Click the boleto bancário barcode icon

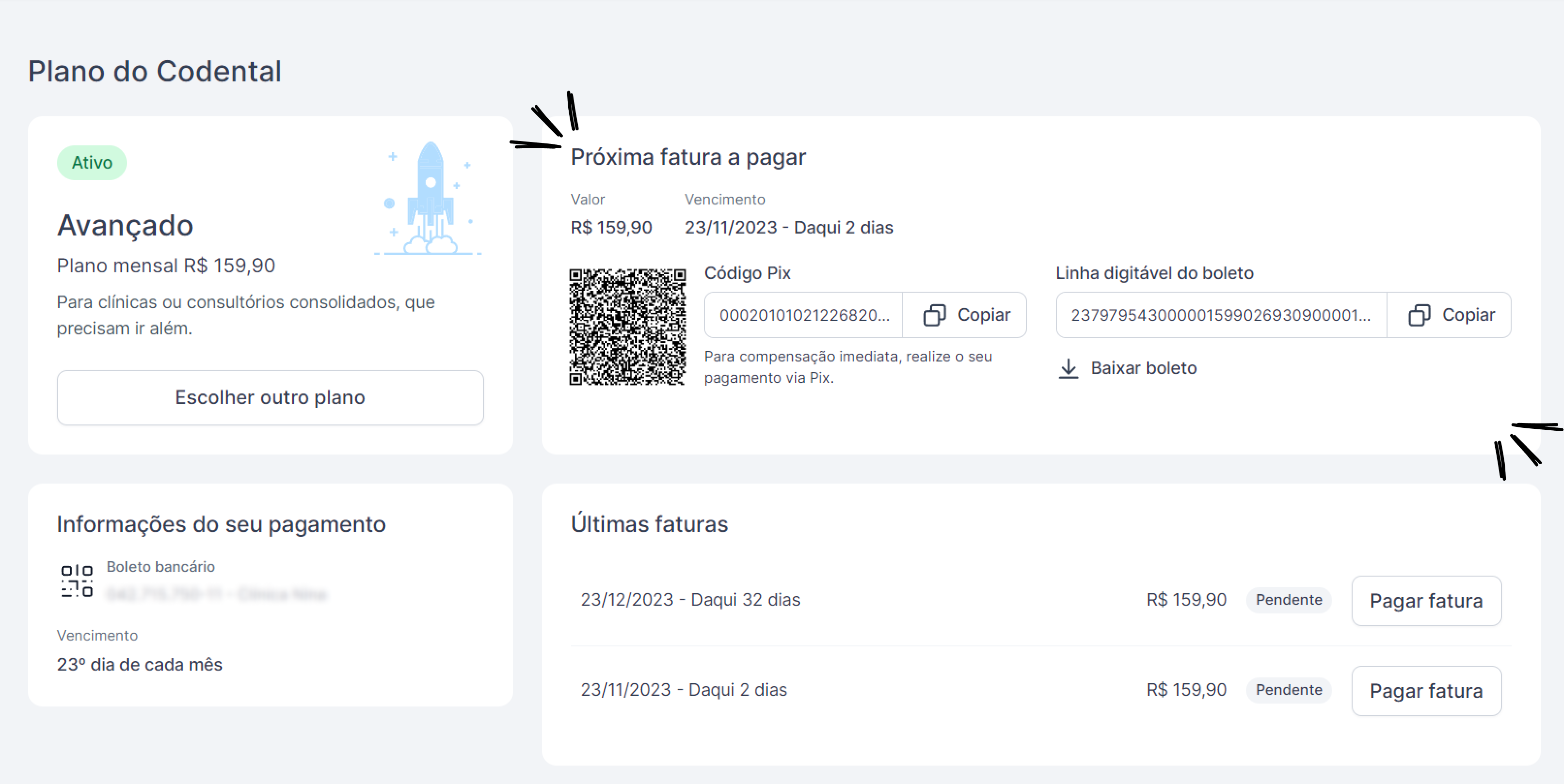77,580
